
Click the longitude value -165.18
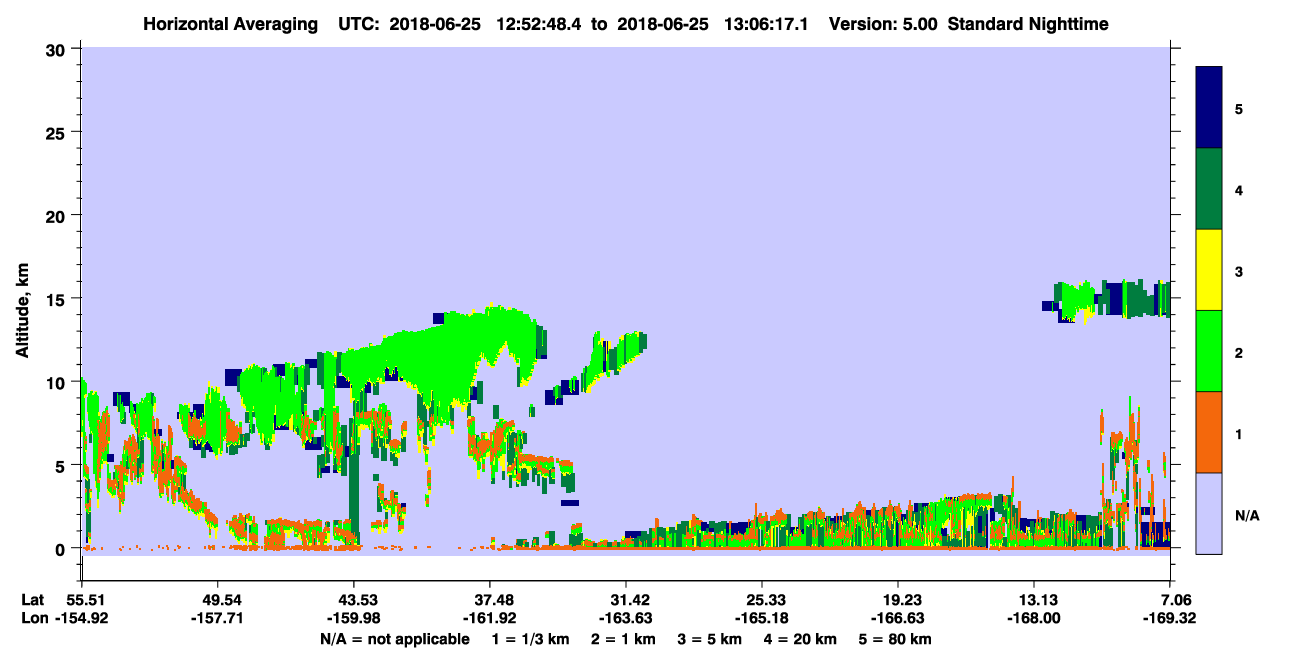(x=761, y=618)
